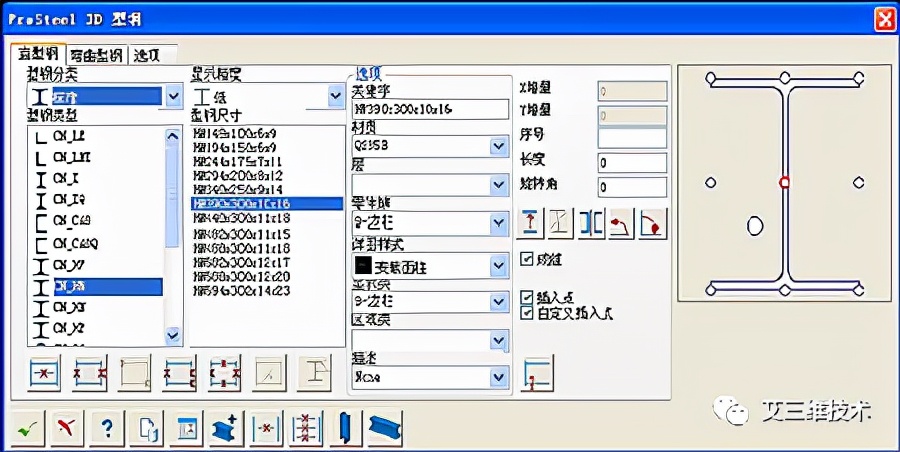Click the blue double-channel section icon

tap(591, 224)
